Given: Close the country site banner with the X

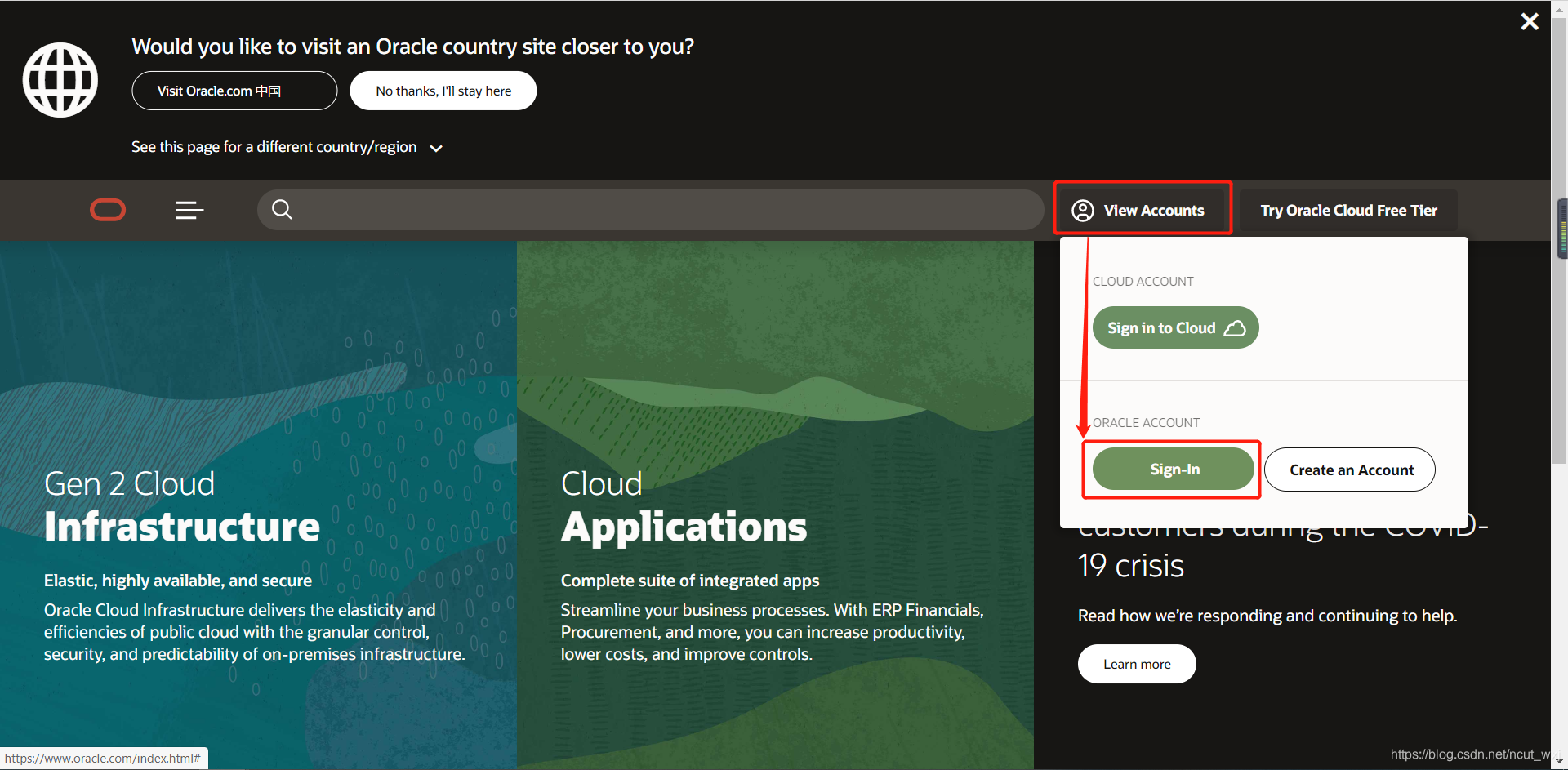Looking at the screenshot, I should (x=1530, y=21).
